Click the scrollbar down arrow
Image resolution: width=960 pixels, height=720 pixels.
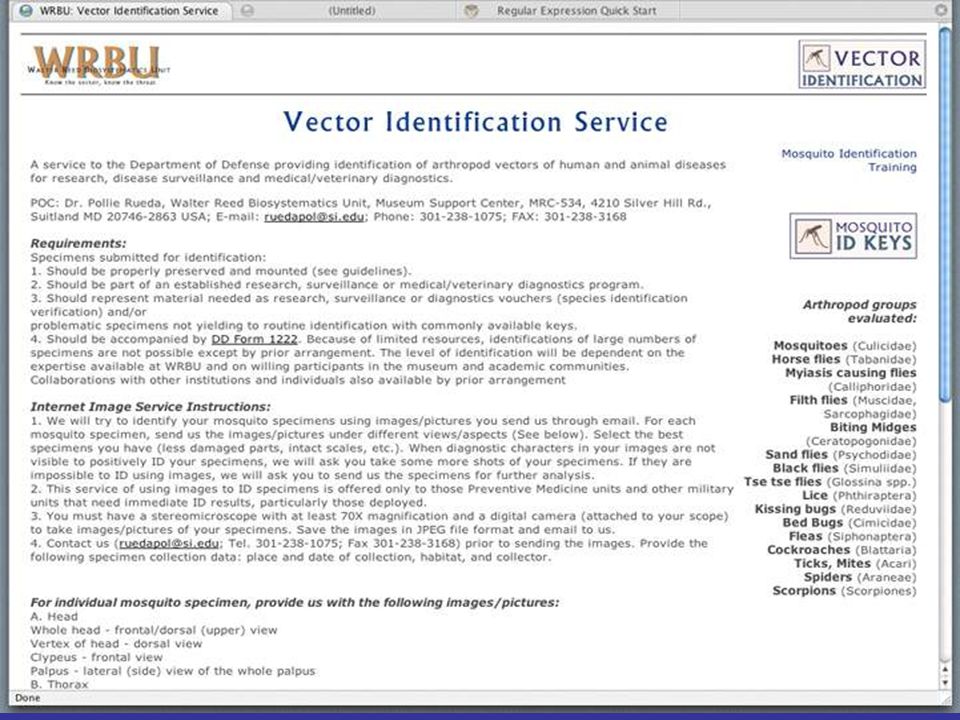[946, 681]
